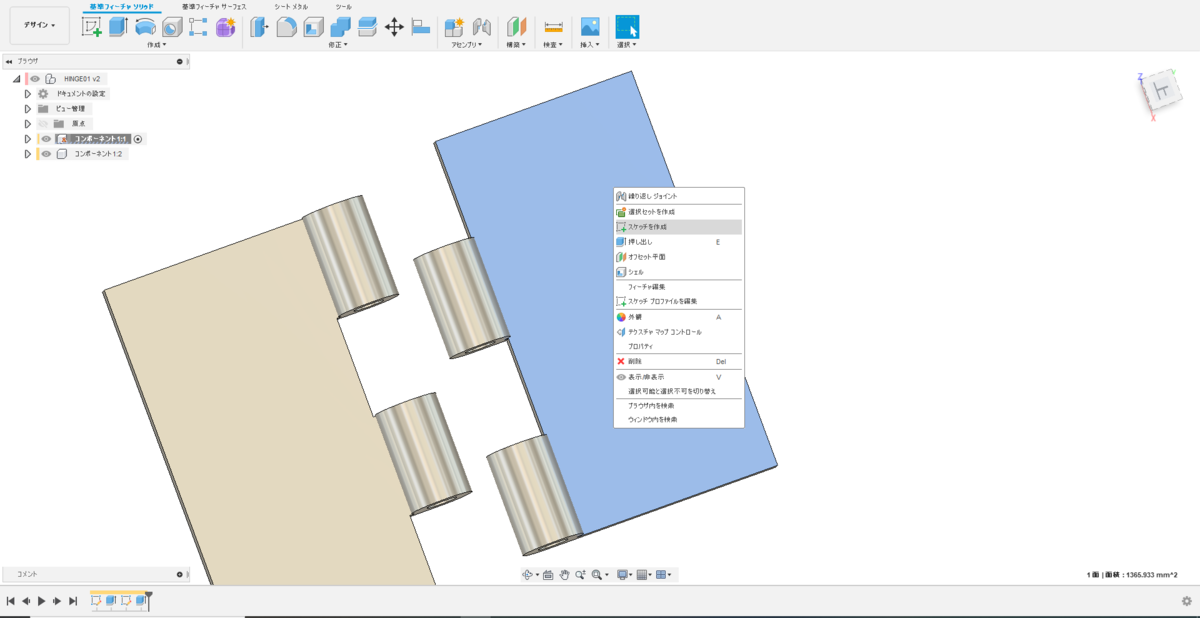The height and width of the screenshot is (618, 1200).
Task: Click the Joint tool toolbar icon
Action: pyautogui.click(x=482, y=27)
